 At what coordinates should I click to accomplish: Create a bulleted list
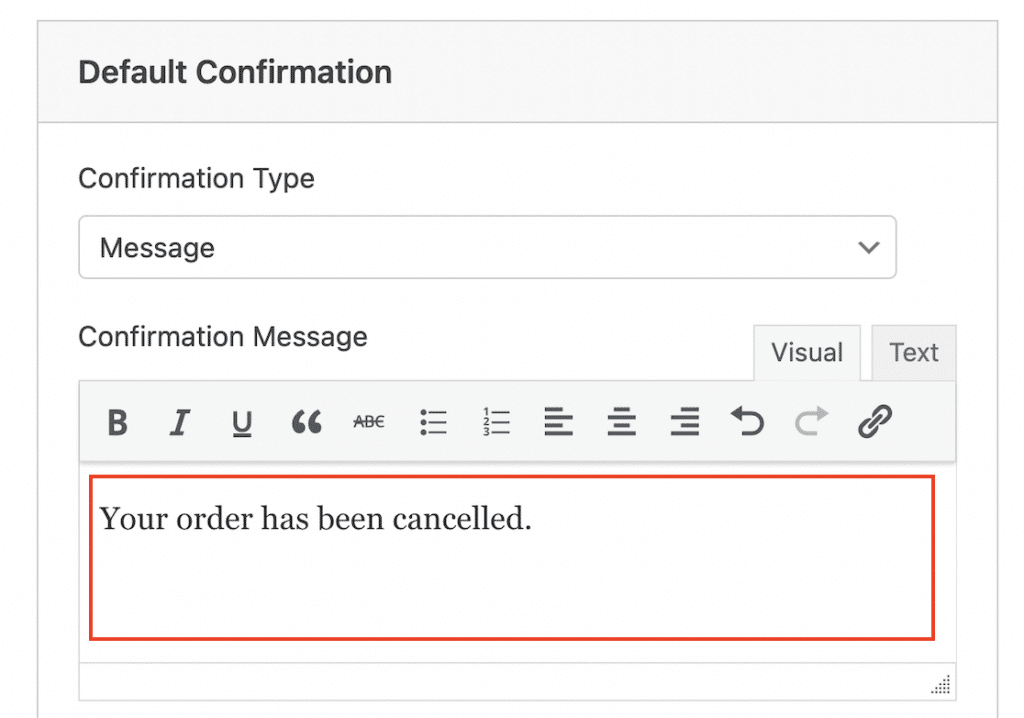[433, 423]
